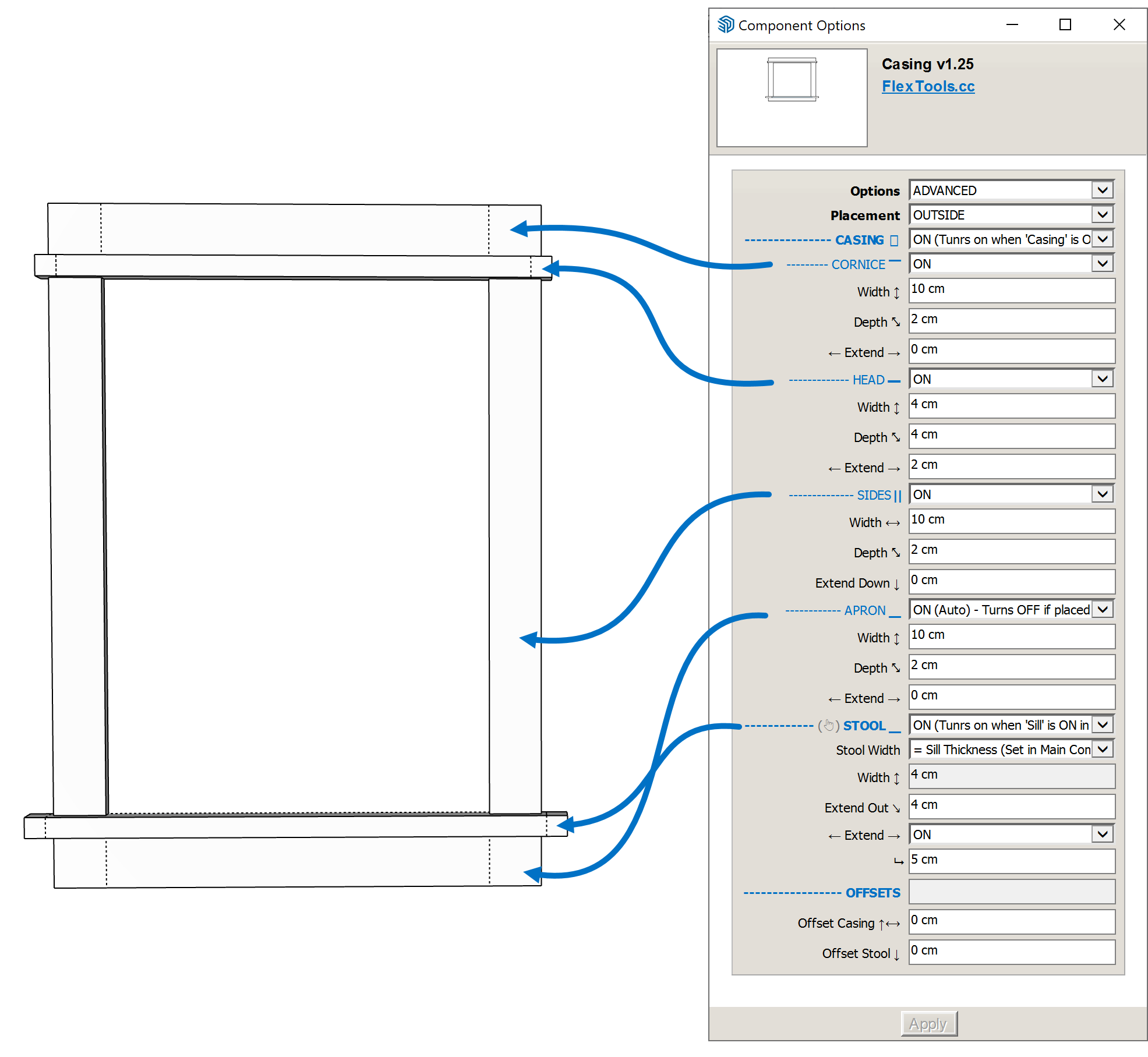Click the Cornice Width input field
Screen dimensions: 1148x1057
click(1011, 290)
